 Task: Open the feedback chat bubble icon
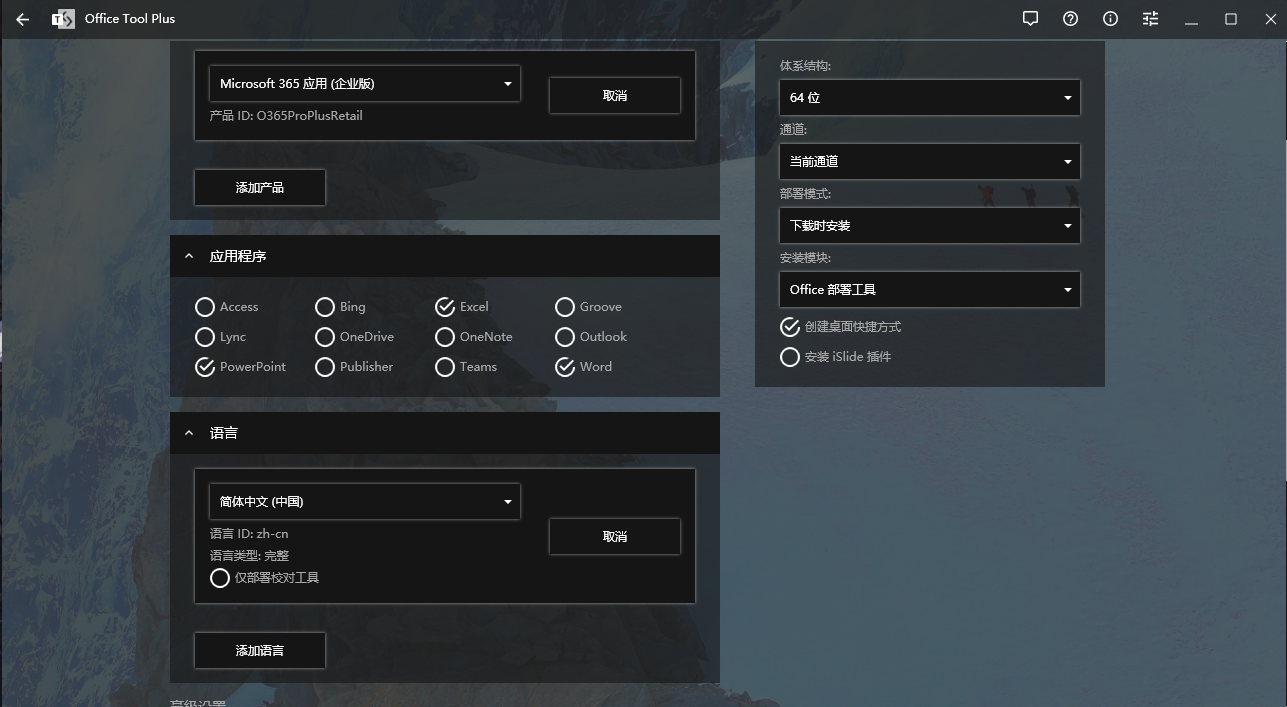tap(1030, 19)
